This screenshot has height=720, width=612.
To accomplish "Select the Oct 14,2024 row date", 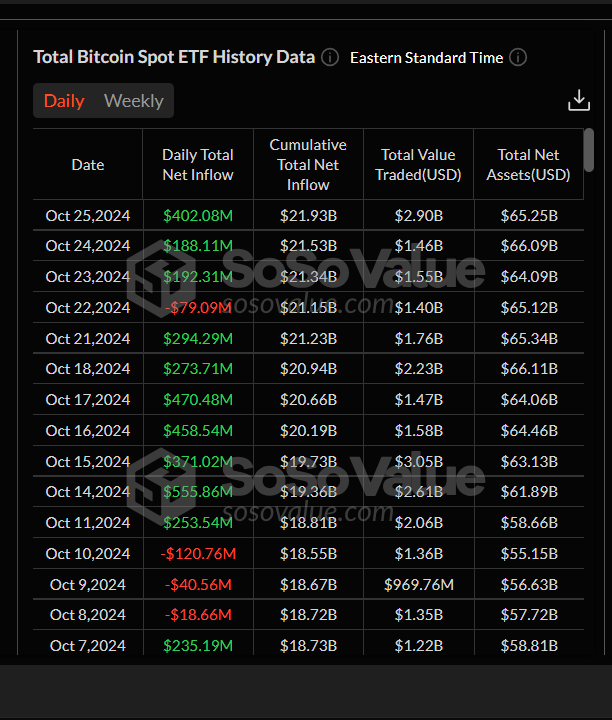I will pyautogui.click(x=88, y=492).
